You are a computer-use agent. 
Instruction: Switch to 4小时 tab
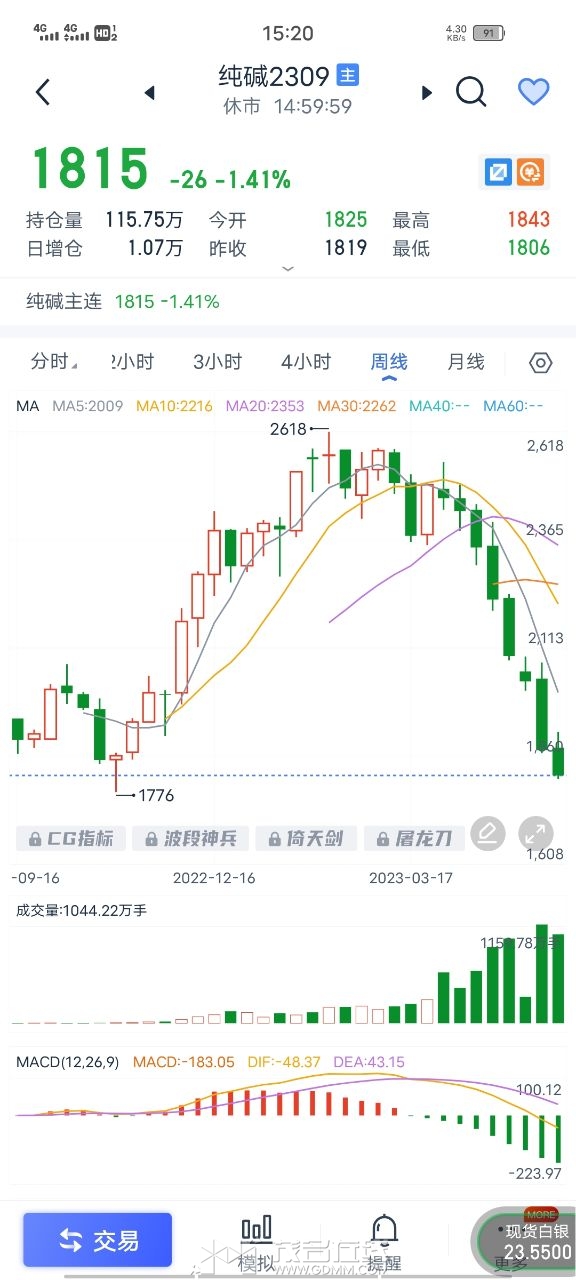click(x=306, y=362)
